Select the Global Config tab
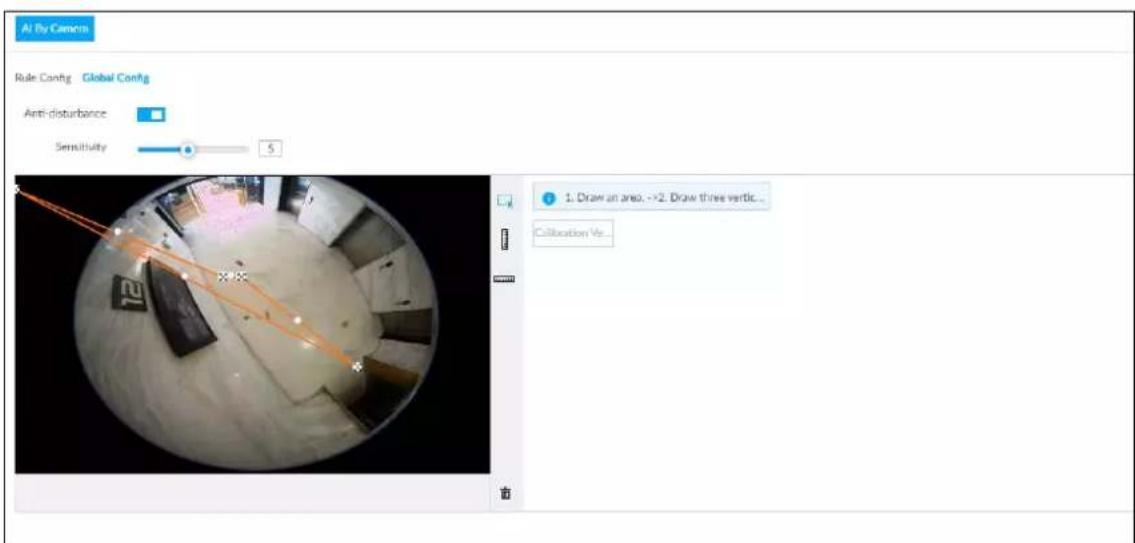Screen dimensions: 1135x543 click(116, 78)
